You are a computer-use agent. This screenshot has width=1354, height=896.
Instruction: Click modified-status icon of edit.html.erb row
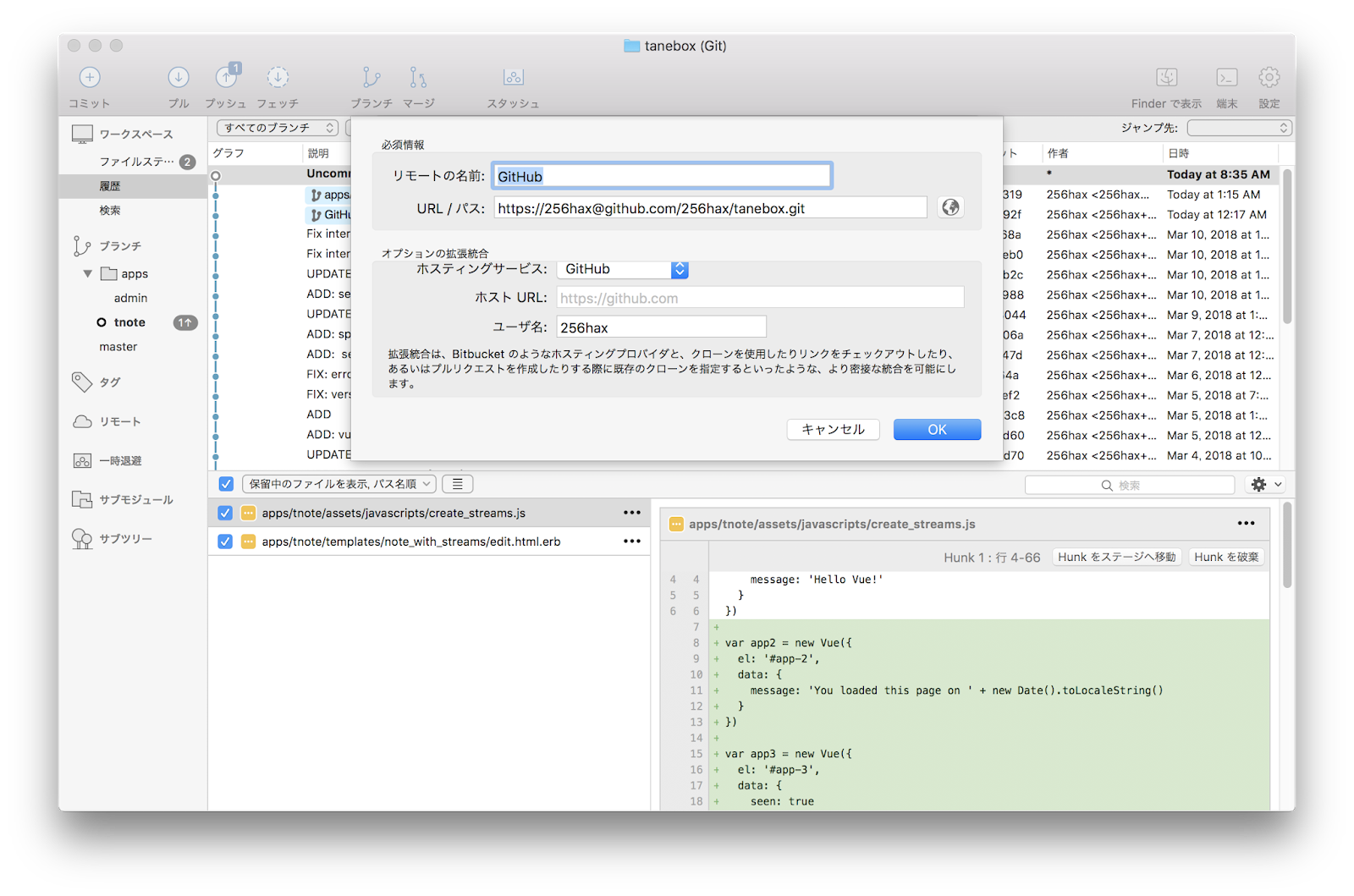(x=249, y=541)
